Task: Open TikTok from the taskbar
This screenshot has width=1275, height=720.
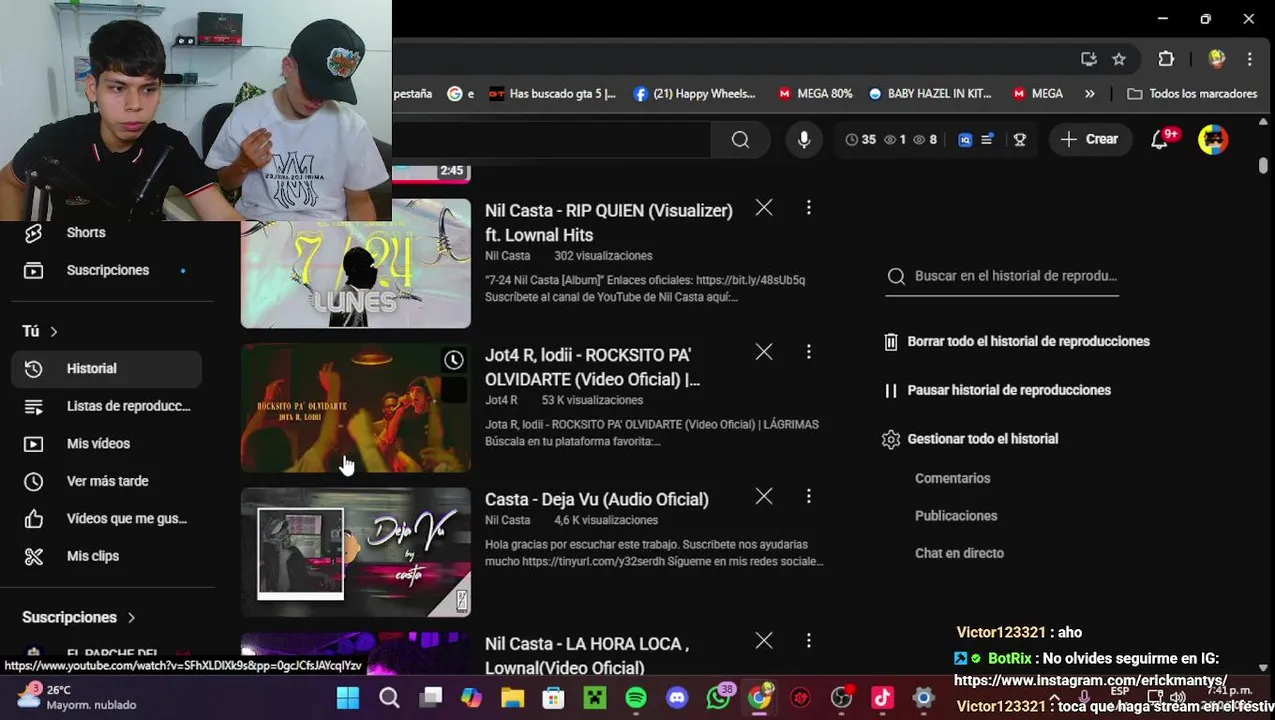Action: tap(882, 698)
